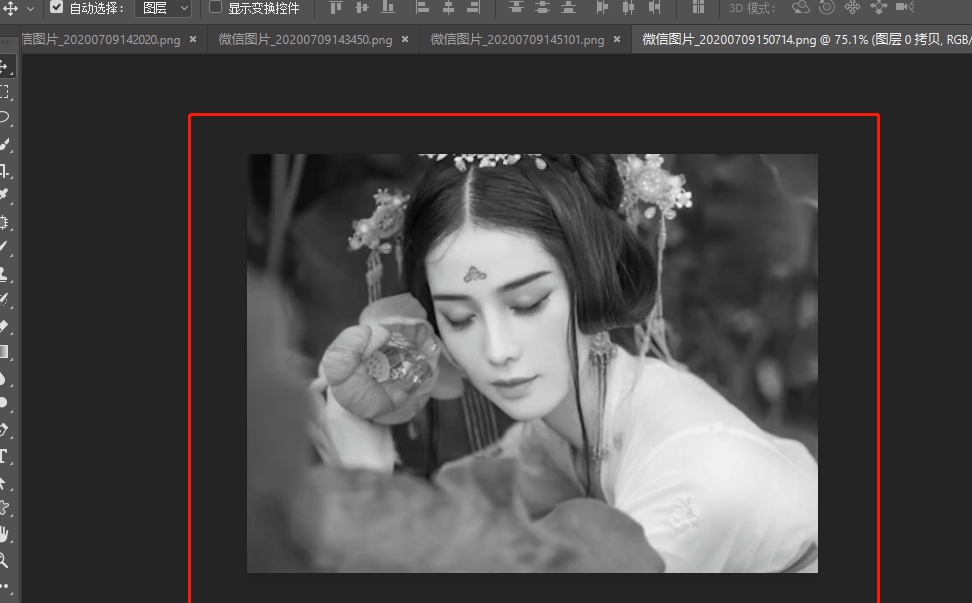Select the Clone Stamp tool
This screenshot has height=603, width=972.
(x=4, y=273)
